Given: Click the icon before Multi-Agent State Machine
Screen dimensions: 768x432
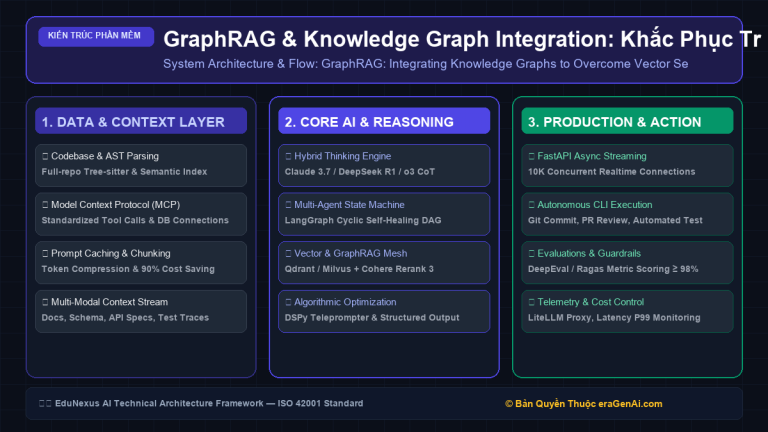Looking at the screenshot, I should coord(288,205).
